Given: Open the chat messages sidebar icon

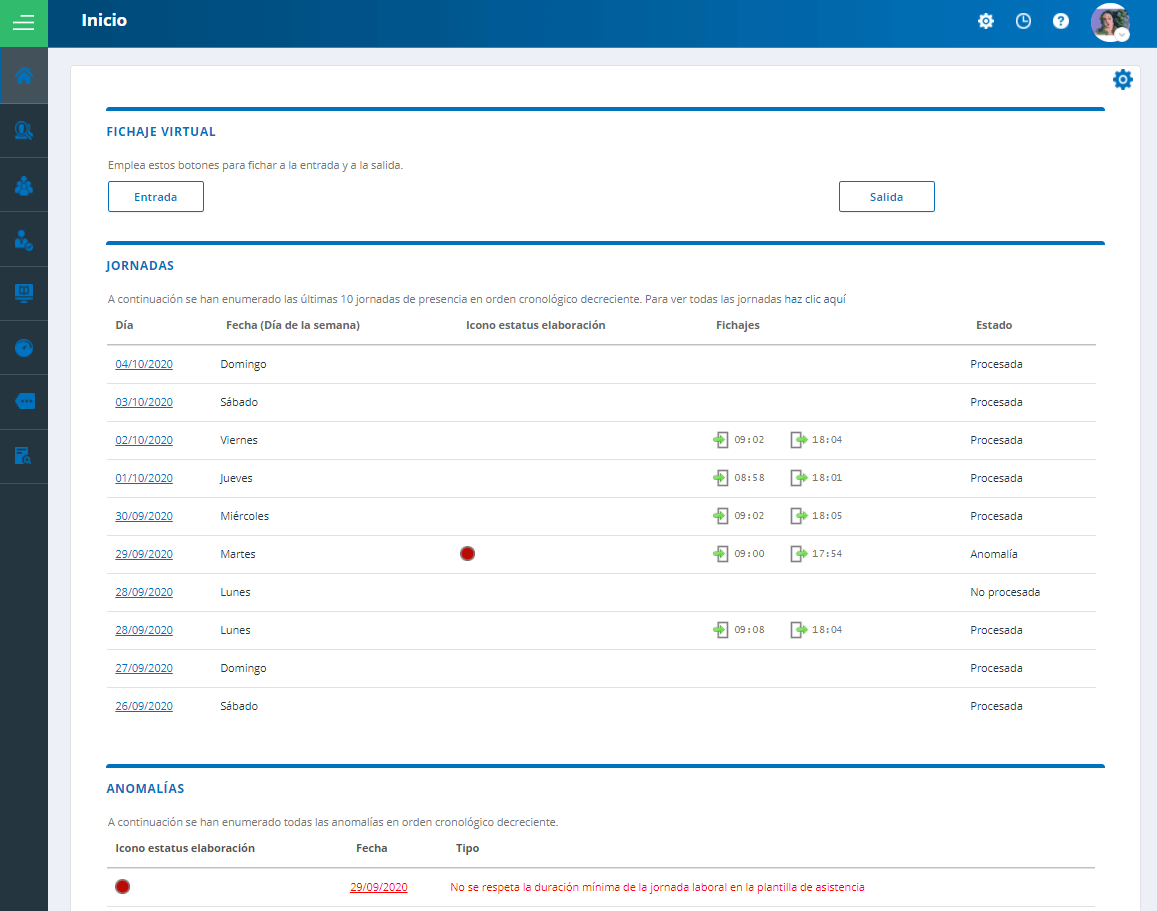Looking at the screenshot, I should tap(24, 402).
